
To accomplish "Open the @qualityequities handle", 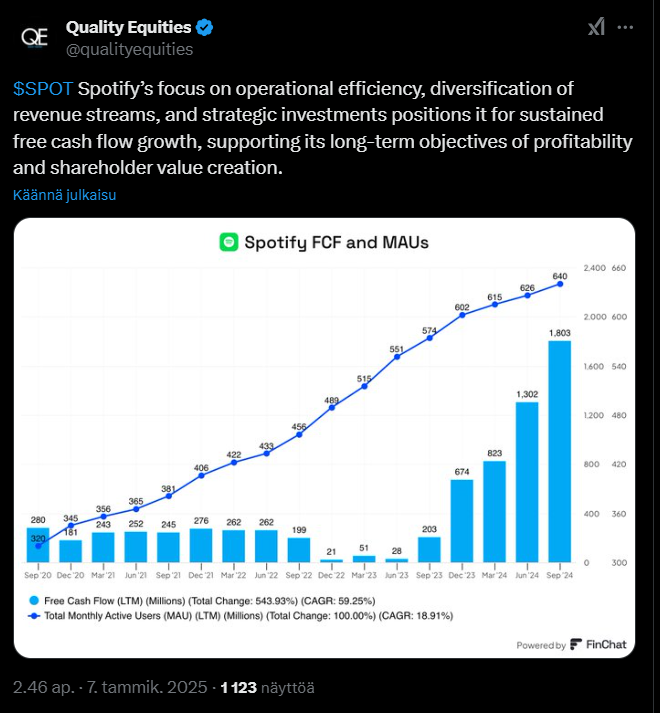I will pos(129,49).
